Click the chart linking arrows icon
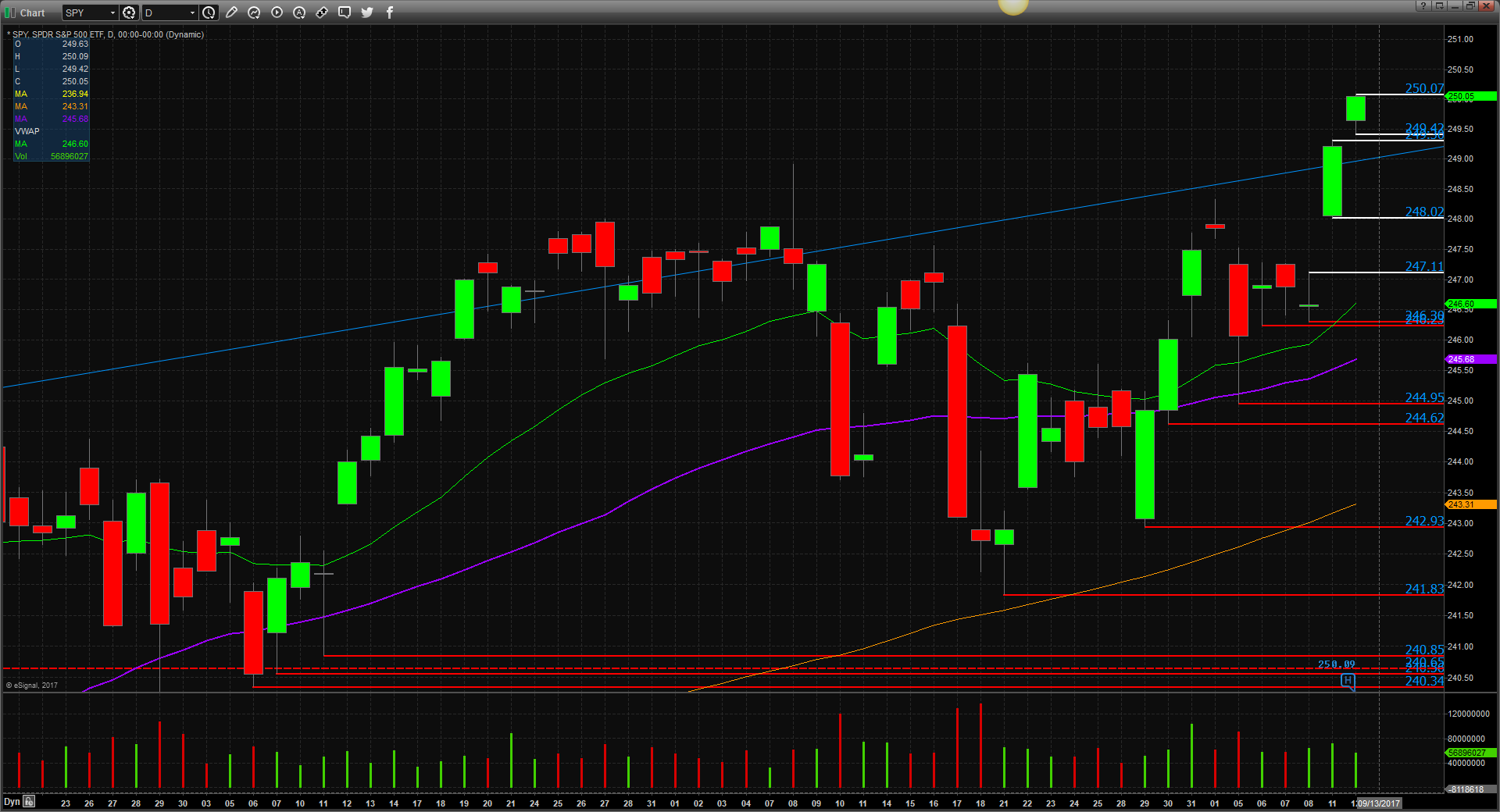Screen dimensions: 1500x812 (x=322, y=12)
